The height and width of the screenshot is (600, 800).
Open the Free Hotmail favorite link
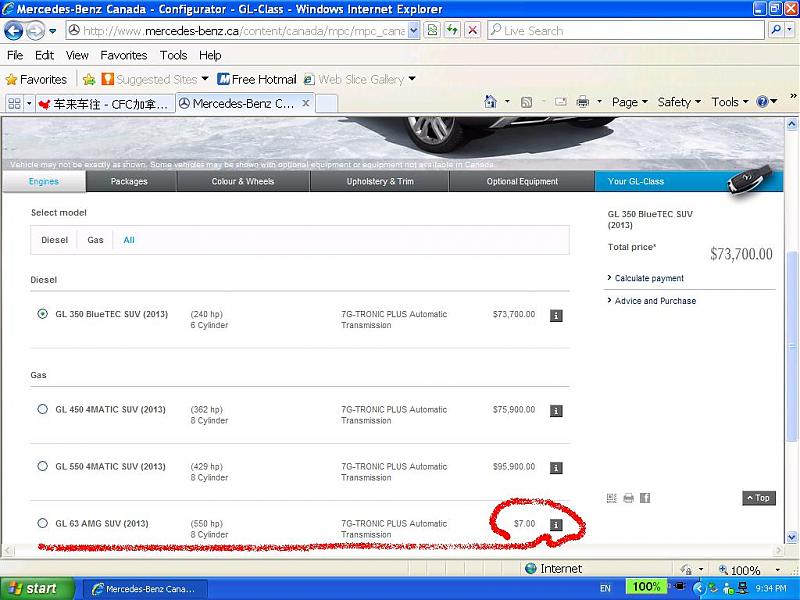coord(257,80)
